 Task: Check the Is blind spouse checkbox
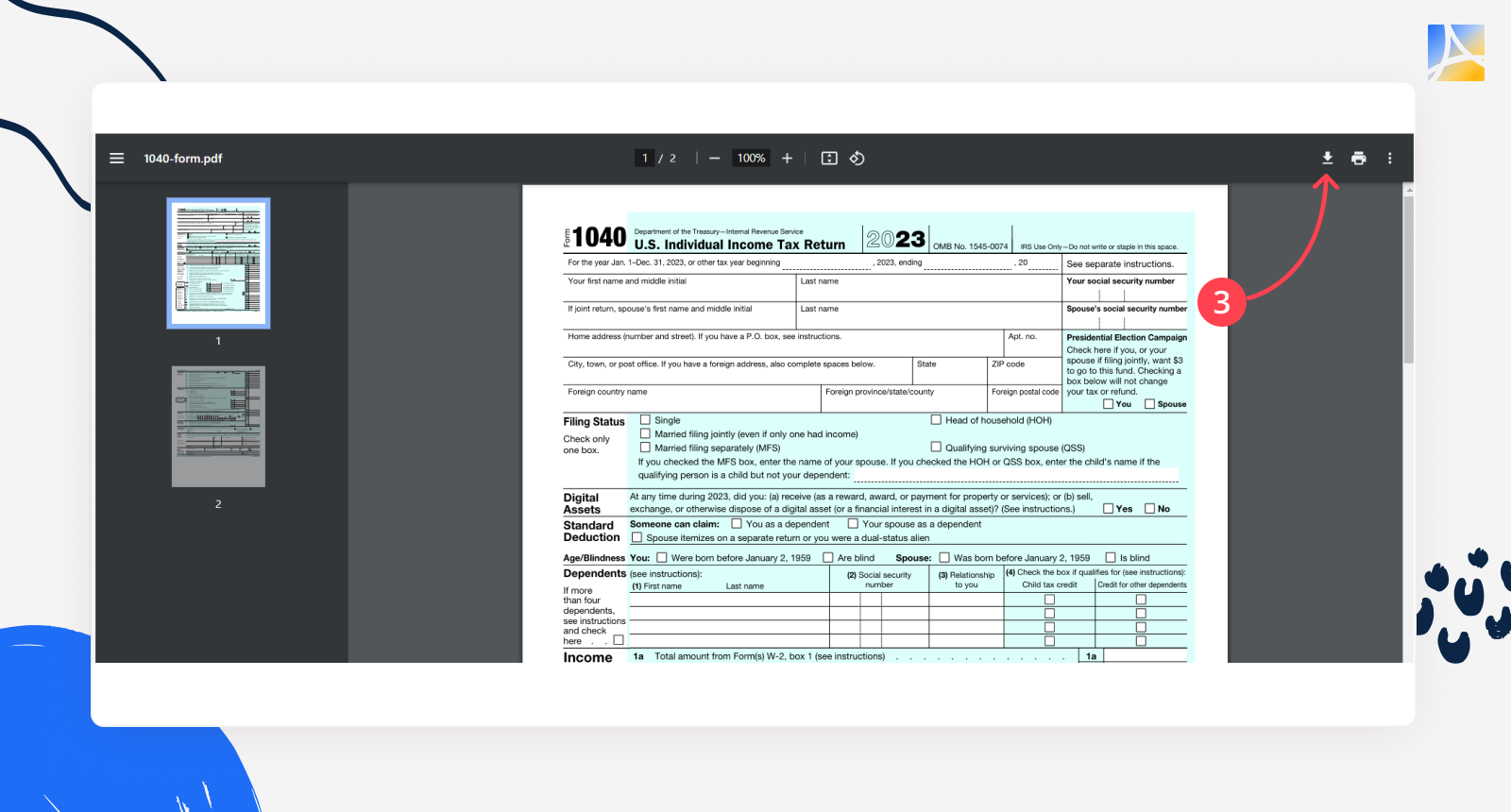tap(1111, 558)
